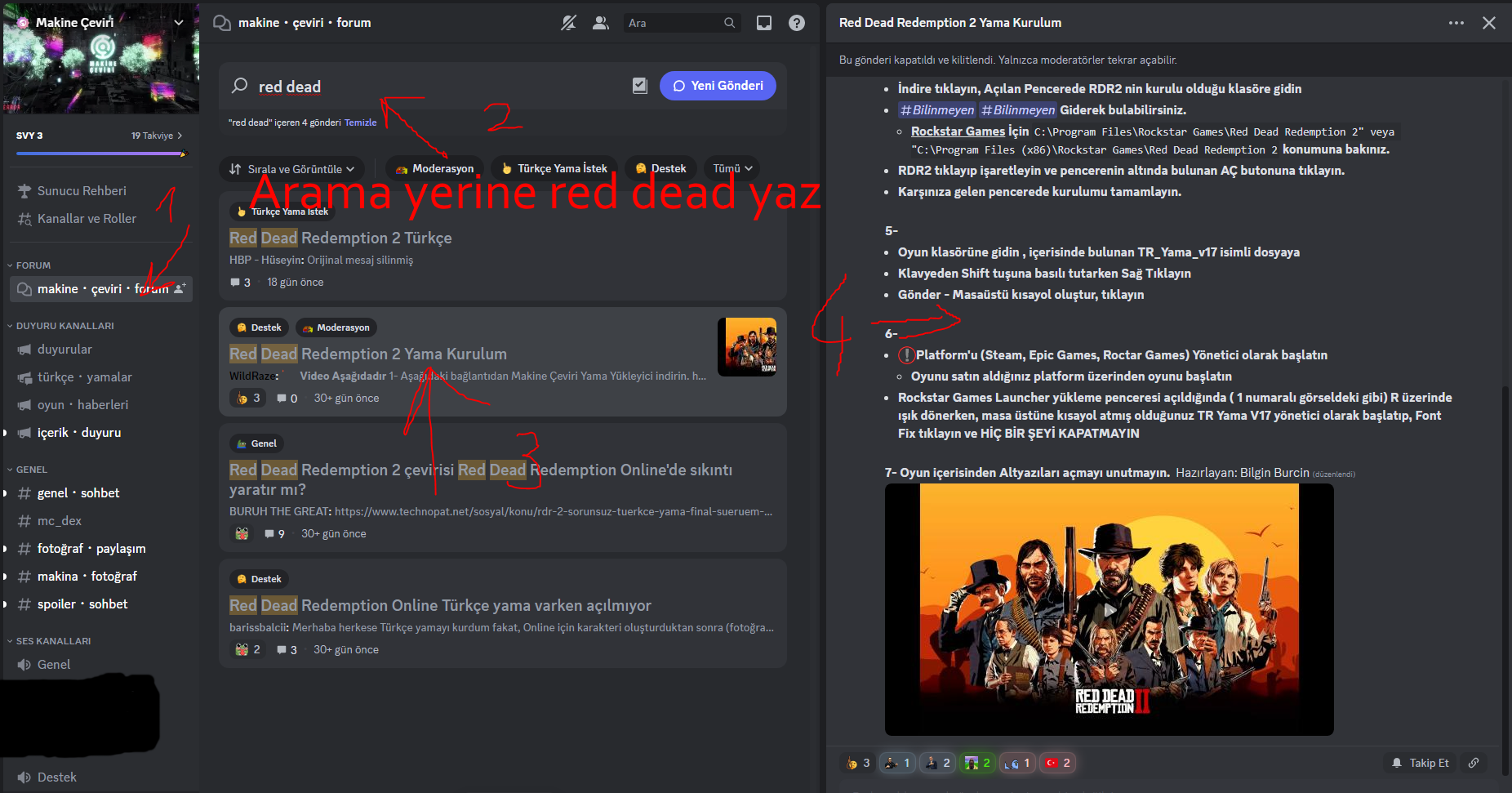Click the hash icon beside mc_dex
This screenshot has height=793, width=1512.
pyautogui.click(x=24, y=521)
